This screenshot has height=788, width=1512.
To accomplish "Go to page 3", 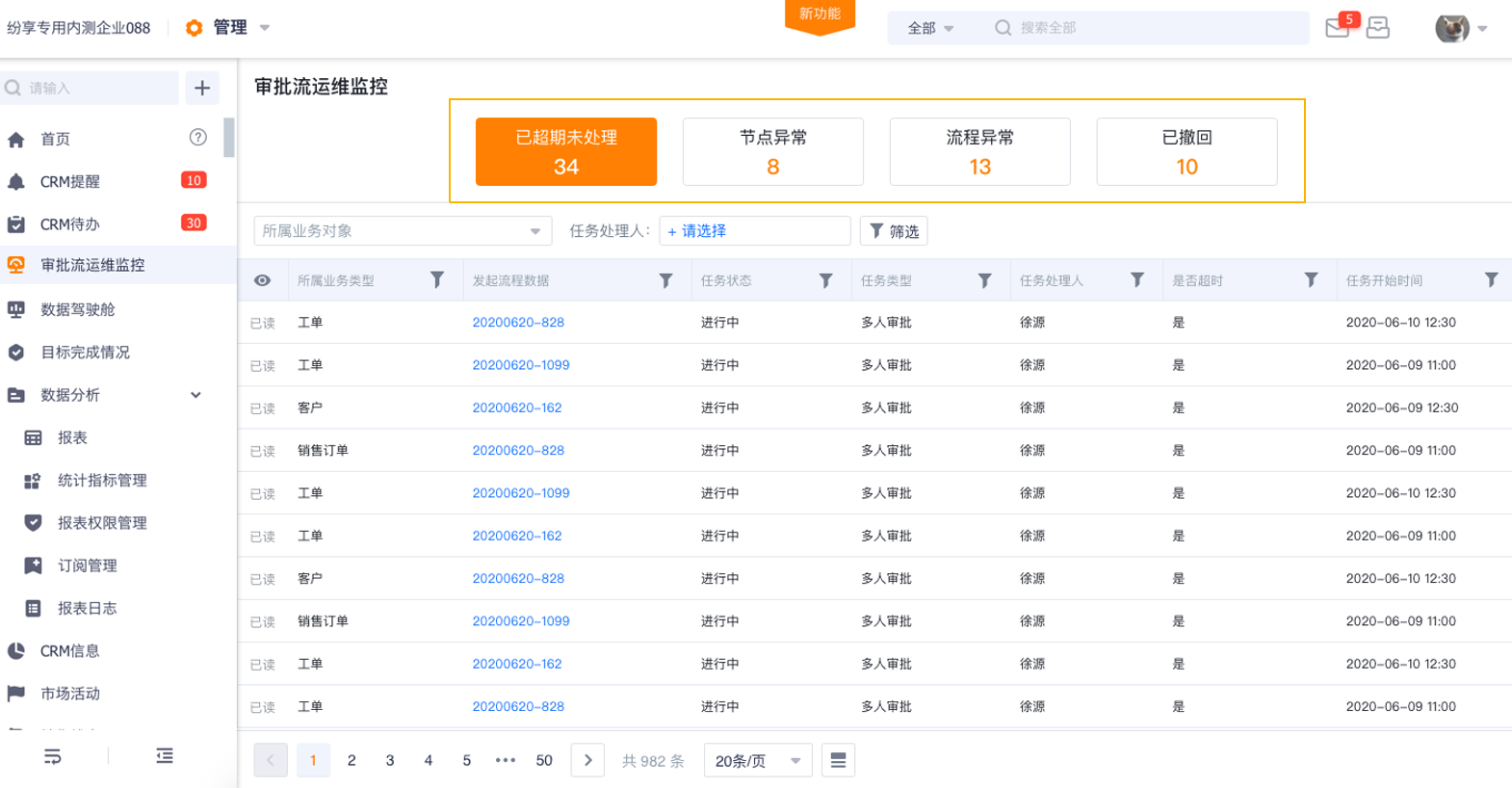I will click(x=390, y=760).
